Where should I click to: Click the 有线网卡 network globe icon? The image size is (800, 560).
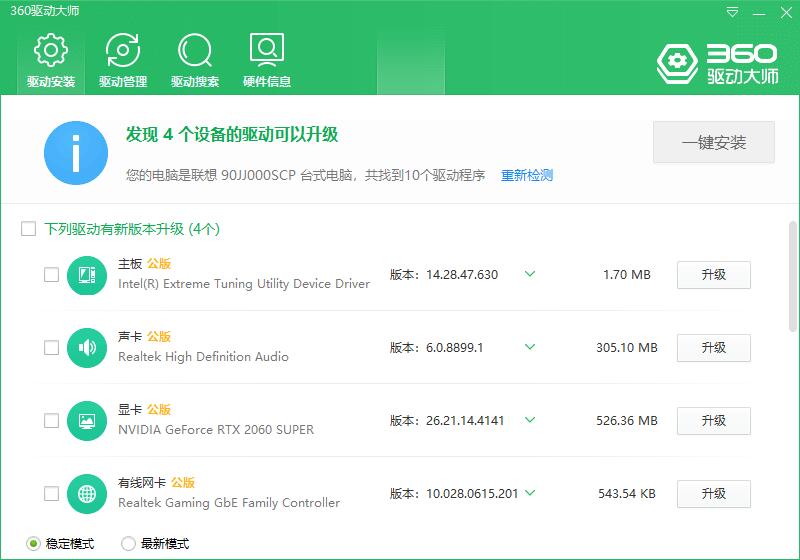point(87,494)
